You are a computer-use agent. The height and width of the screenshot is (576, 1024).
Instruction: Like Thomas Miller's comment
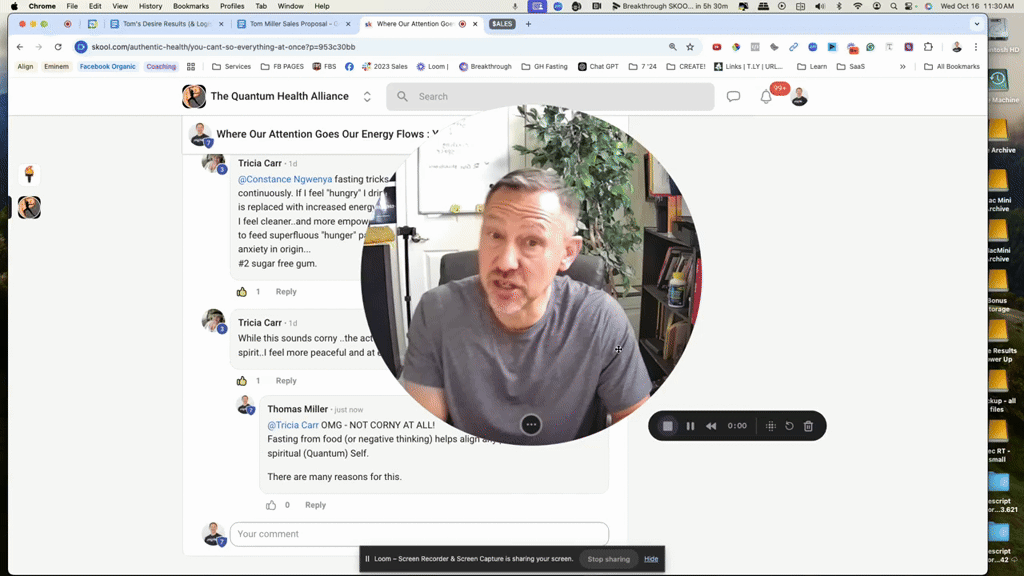point(271,505)
